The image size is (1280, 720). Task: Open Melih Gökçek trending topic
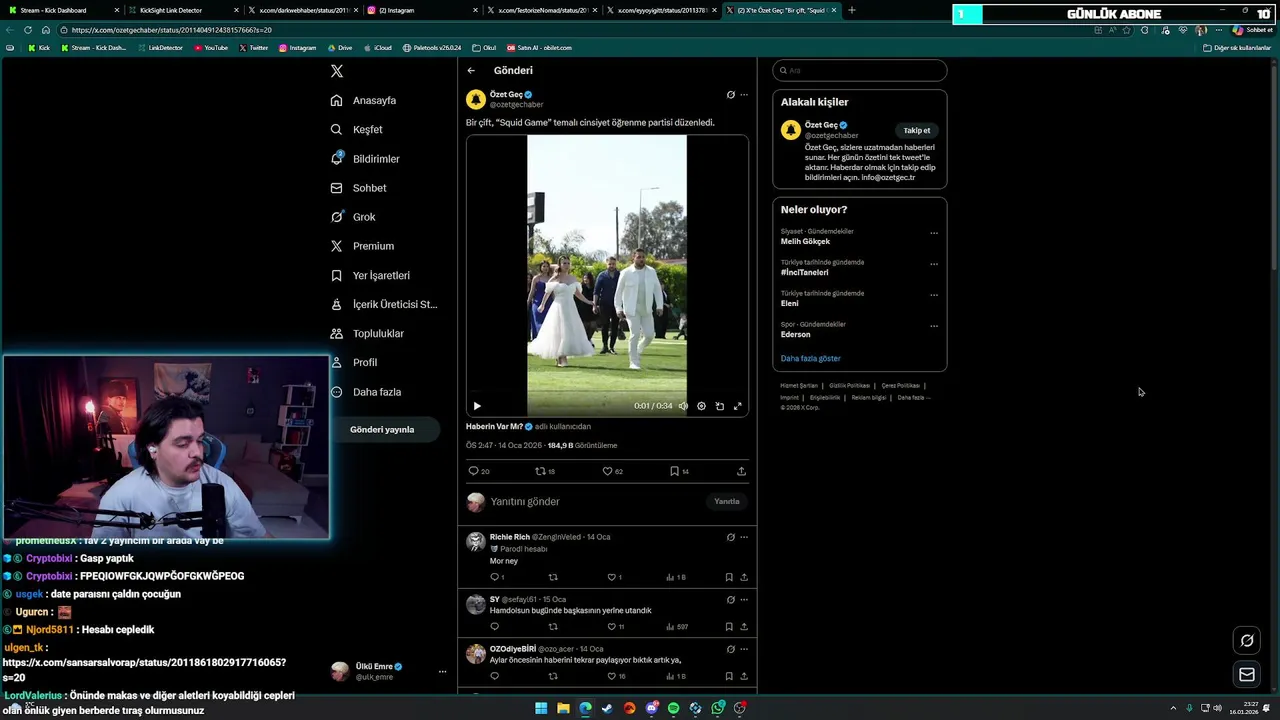click(x=806, y=241)
